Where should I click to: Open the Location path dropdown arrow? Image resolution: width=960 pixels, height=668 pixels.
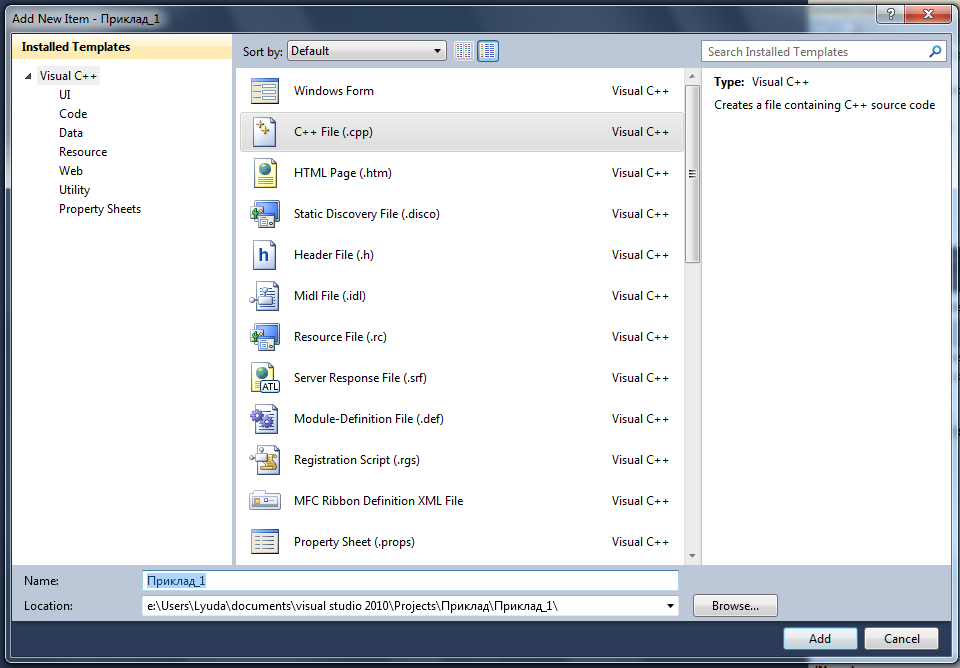click(x=670, y=606)
